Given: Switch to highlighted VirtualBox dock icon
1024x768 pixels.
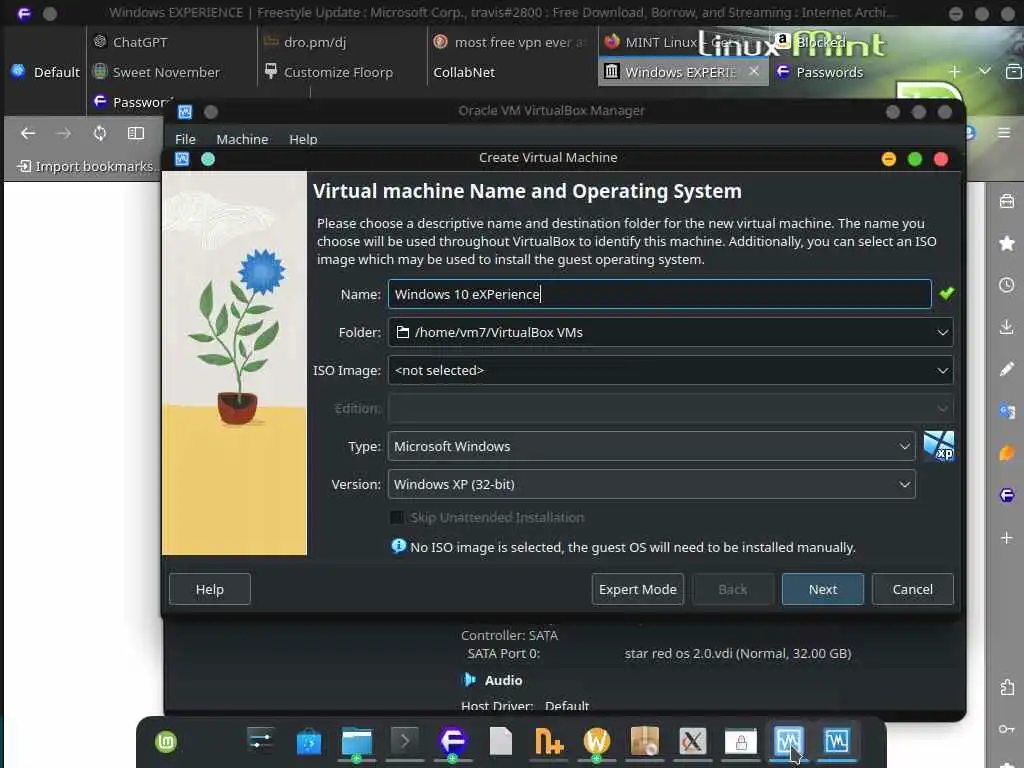Looking at the screenshot, I should click(x=788, y=741).
